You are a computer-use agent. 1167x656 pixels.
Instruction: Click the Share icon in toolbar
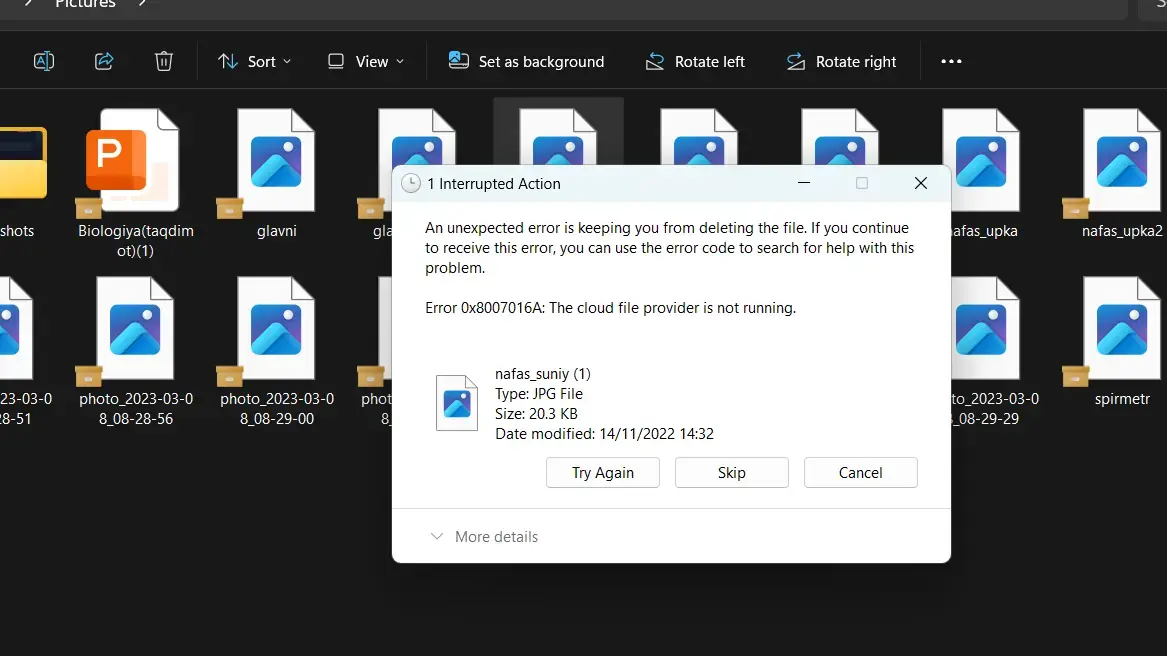point(104,61)
